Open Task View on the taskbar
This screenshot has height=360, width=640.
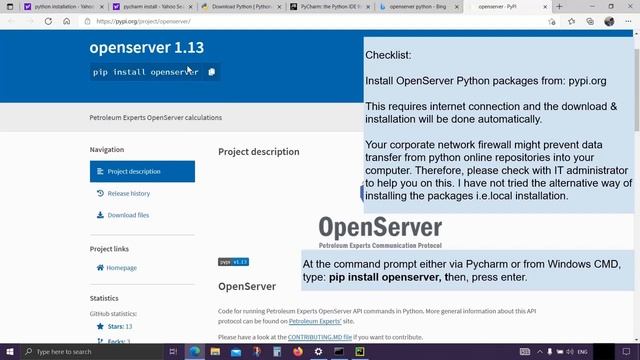pyautogui.click(x=173, y=351)
